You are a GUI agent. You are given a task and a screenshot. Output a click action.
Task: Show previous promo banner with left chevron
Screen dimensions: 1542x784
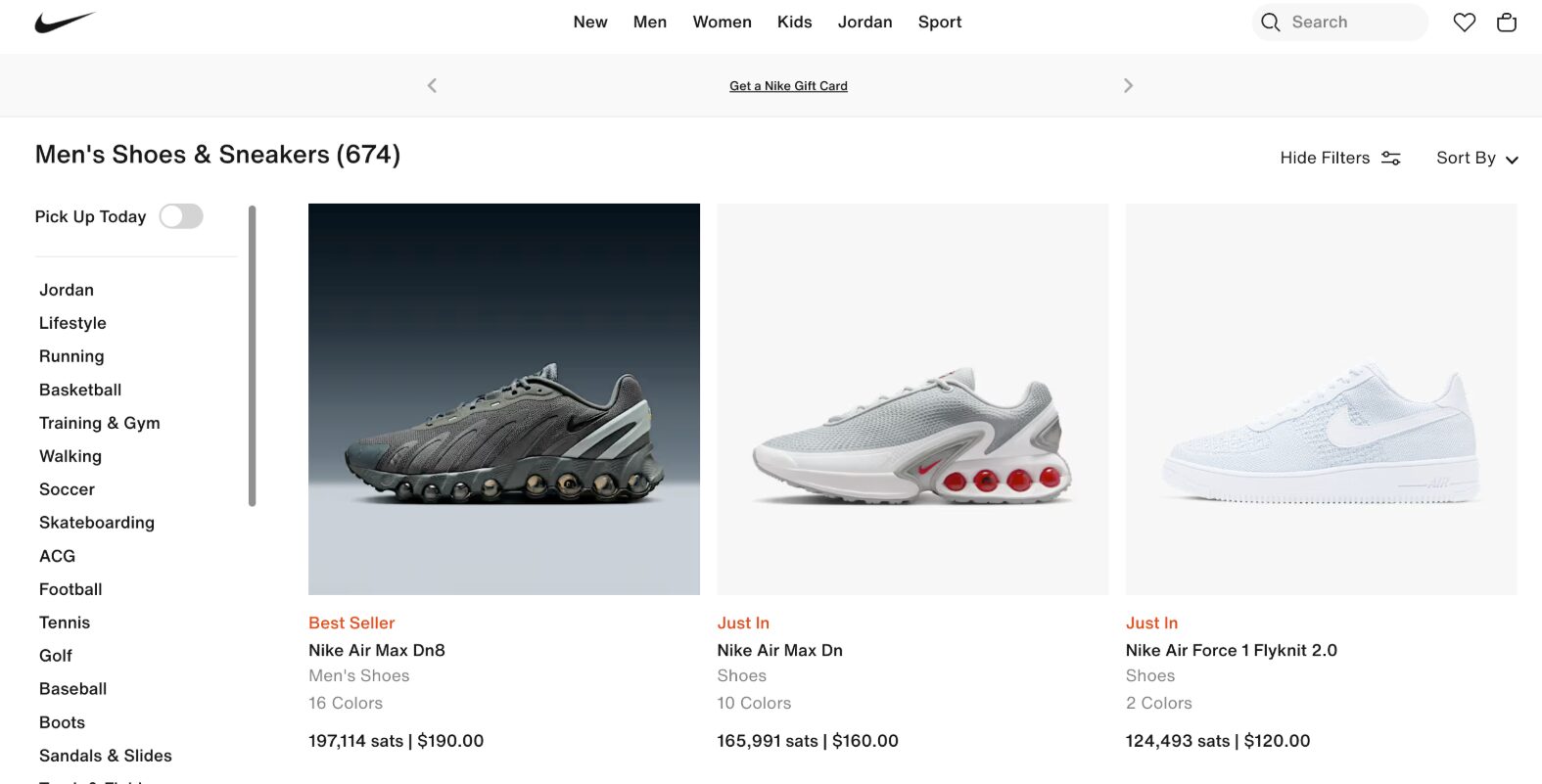[x=432, y=85]
